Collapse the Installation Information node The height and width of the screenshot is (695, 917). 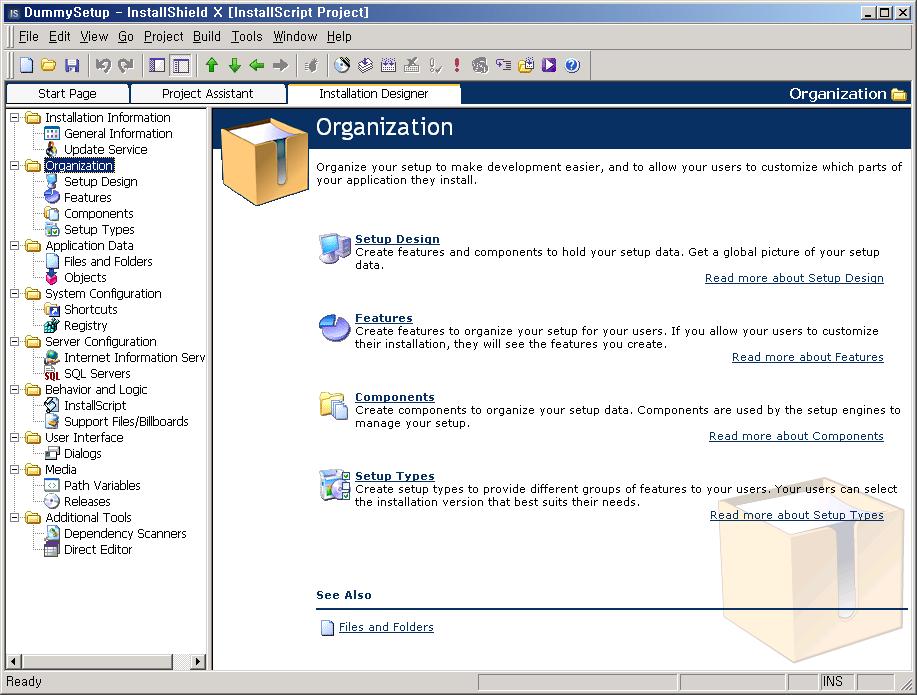(x=15, y=118)
